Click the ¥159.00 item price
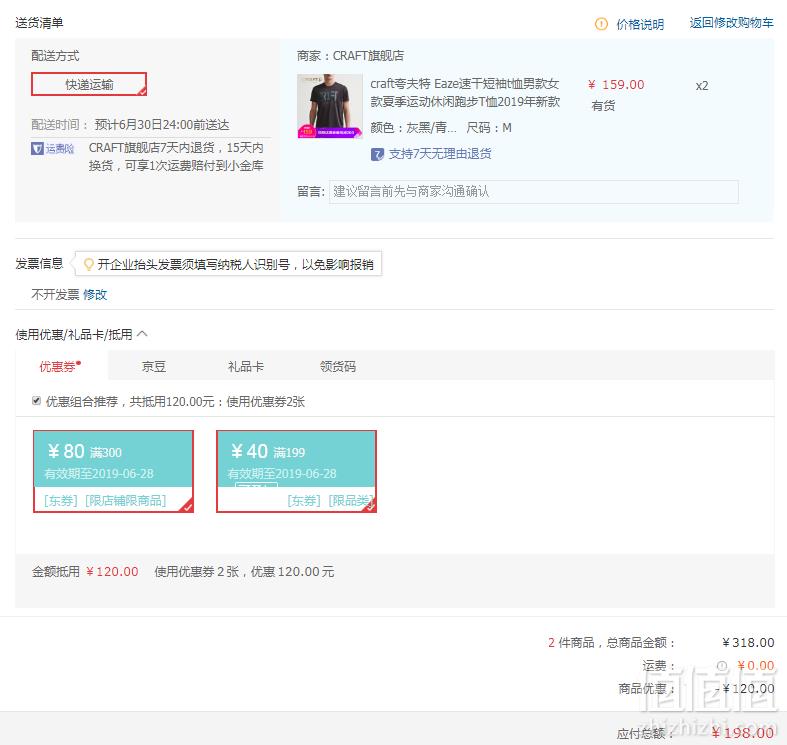 click(616, 85)
